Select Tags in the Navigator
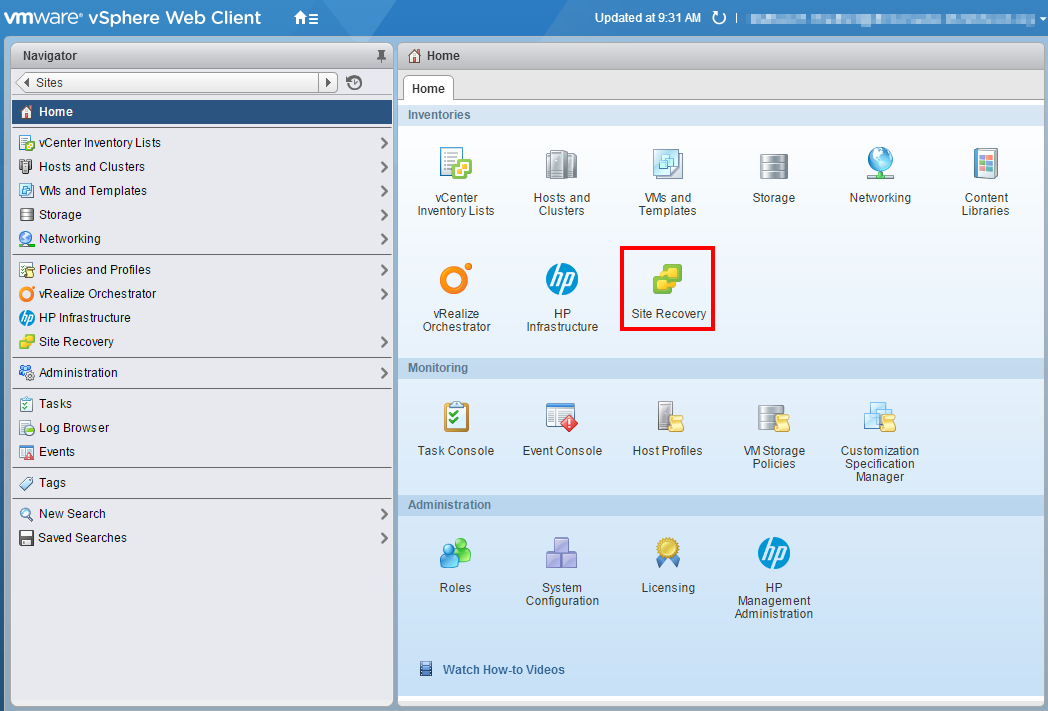Screen dimensions: 1048x711 pyautogui.click(x=202, y=482)
